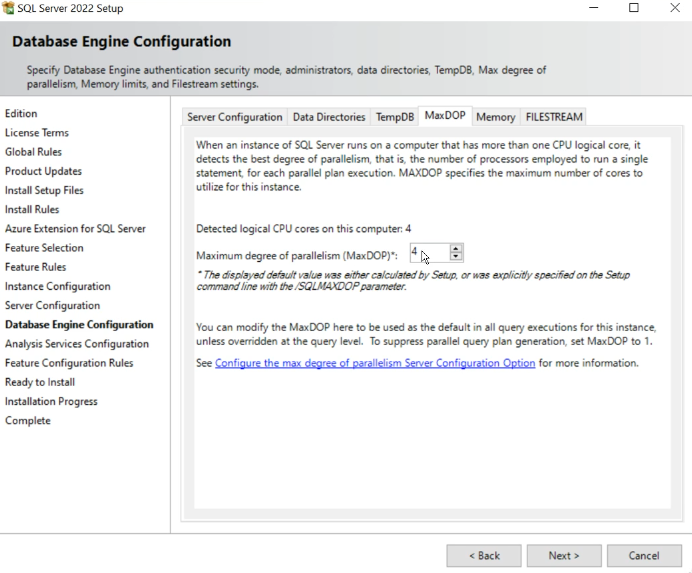Go to the next setup step
Image resolution: width=692 pixels, height=573 pixels.
point(564,555)
